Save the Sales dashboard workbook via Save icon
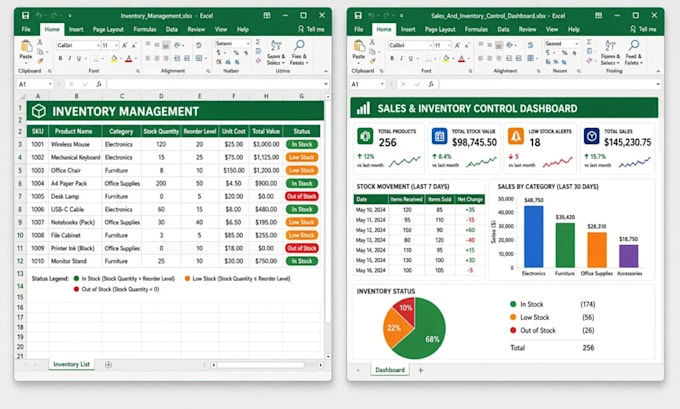This screenshot has width=680, height=409. [x=358, y=16]
